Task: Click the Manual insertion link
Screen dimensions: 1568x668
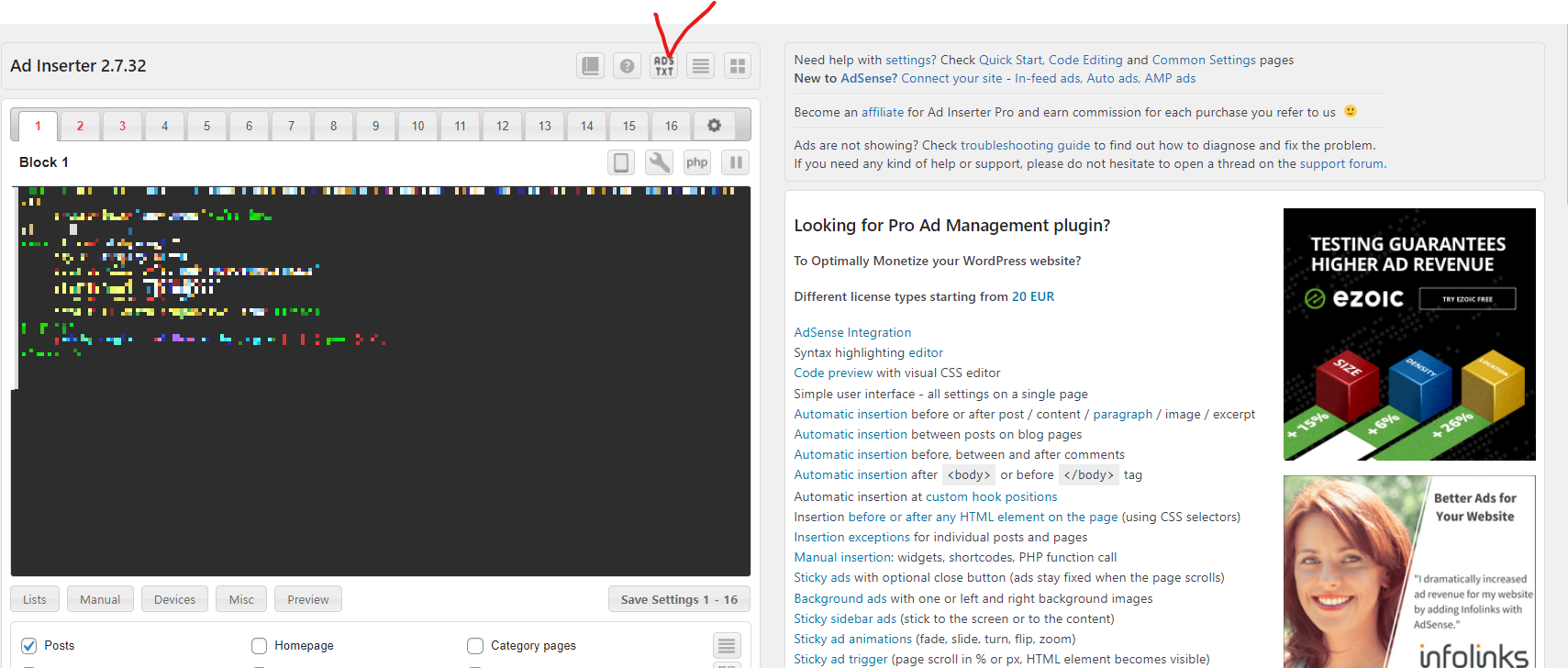Action: point(842,557)
